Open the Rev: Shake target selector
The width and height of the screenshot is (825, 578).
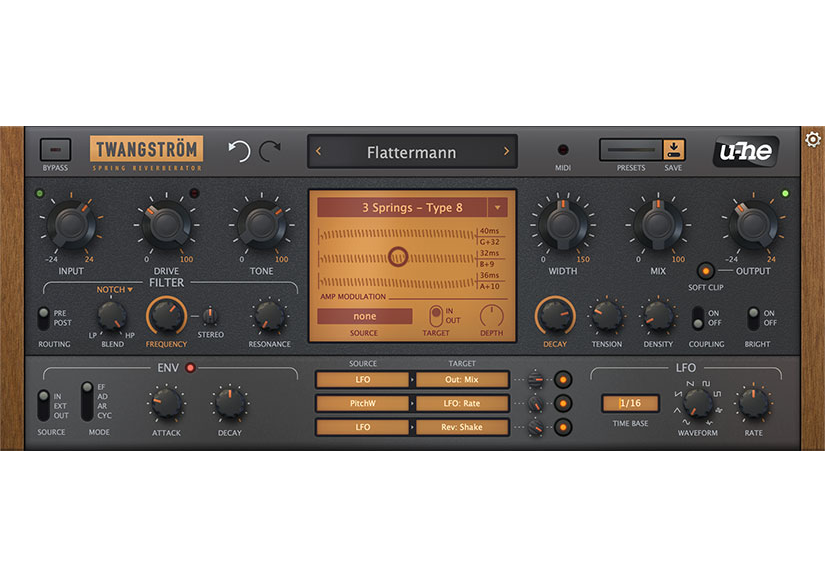coord(462,427)
